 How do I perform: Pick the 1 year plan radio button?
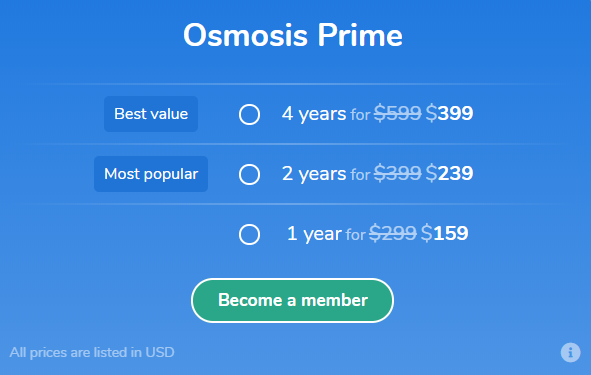tap(249, 234)
